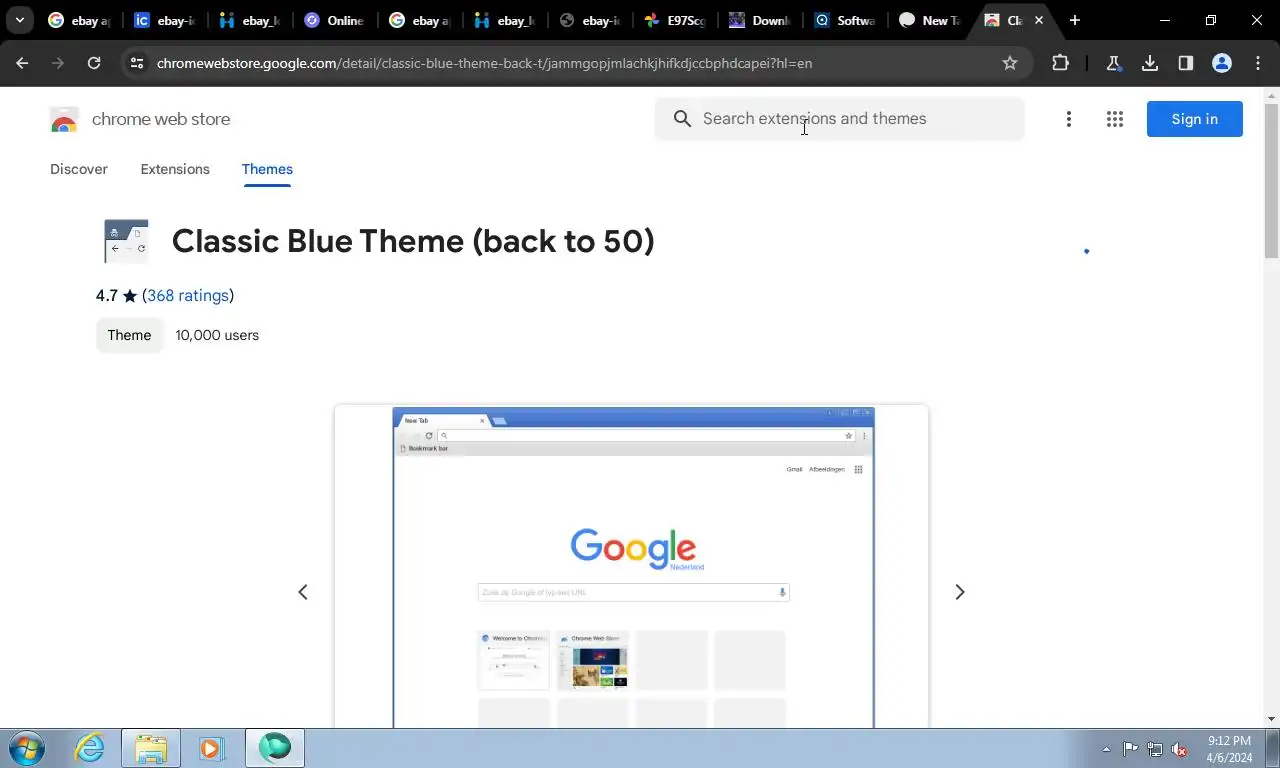
Task: Select the Themes section
Action: (x=267, y=169)
